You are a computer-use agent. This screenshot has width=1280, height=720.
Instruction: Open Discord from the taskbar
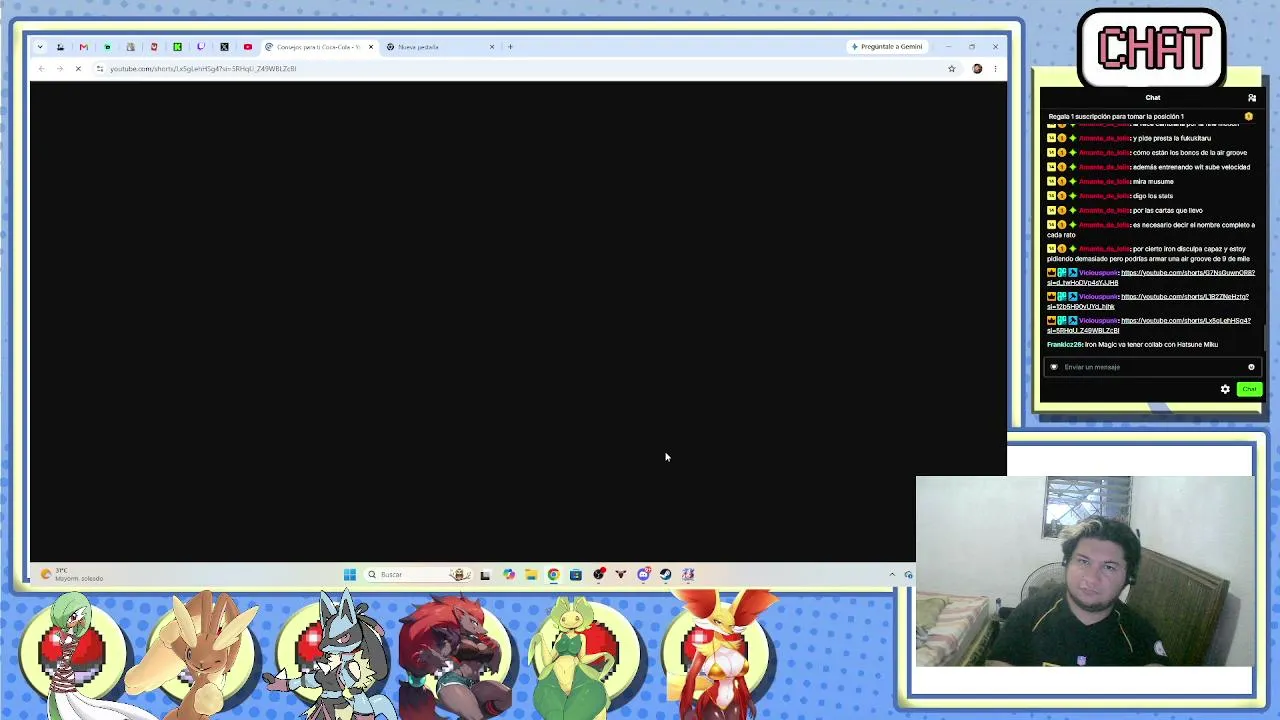click(643, 575)
